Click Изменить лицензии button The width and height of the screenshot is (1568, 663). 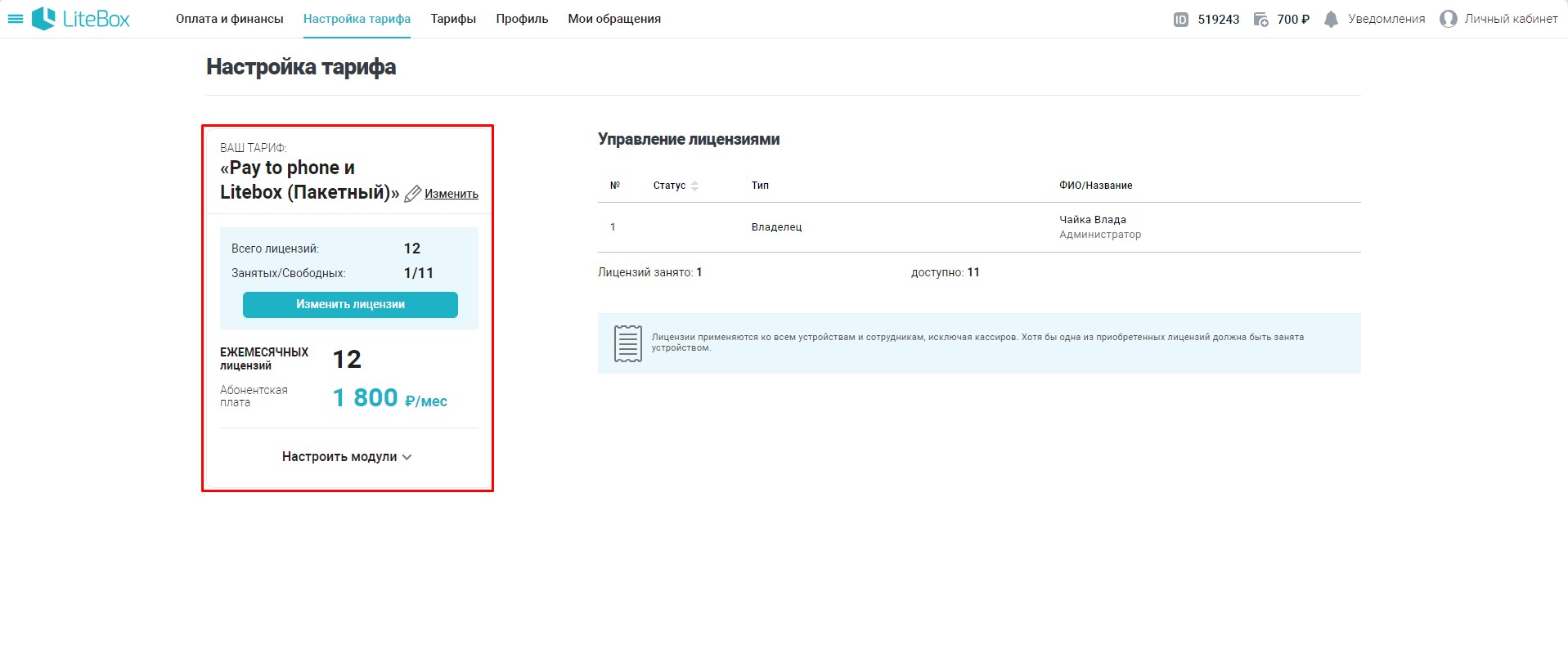click(350, 304)
